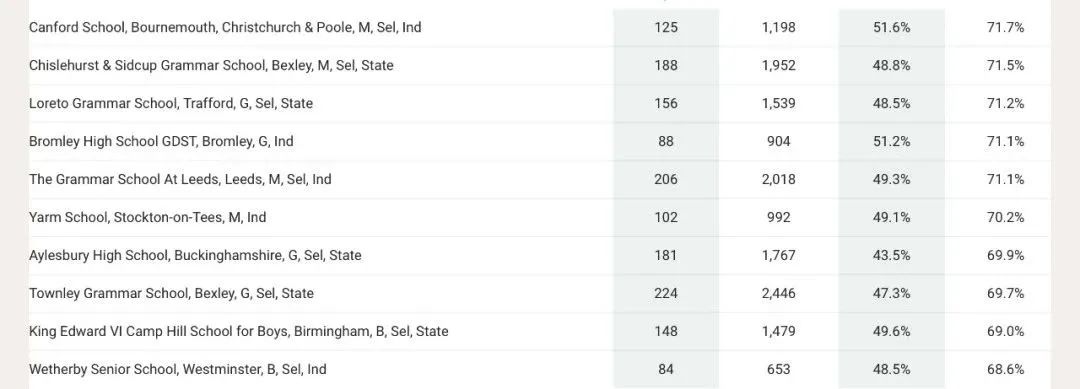Click the 2,018 cell for Leeds Grammar
Image resolution: width=1080 pixels, height=389 pixels.
[x=779, y=179]
